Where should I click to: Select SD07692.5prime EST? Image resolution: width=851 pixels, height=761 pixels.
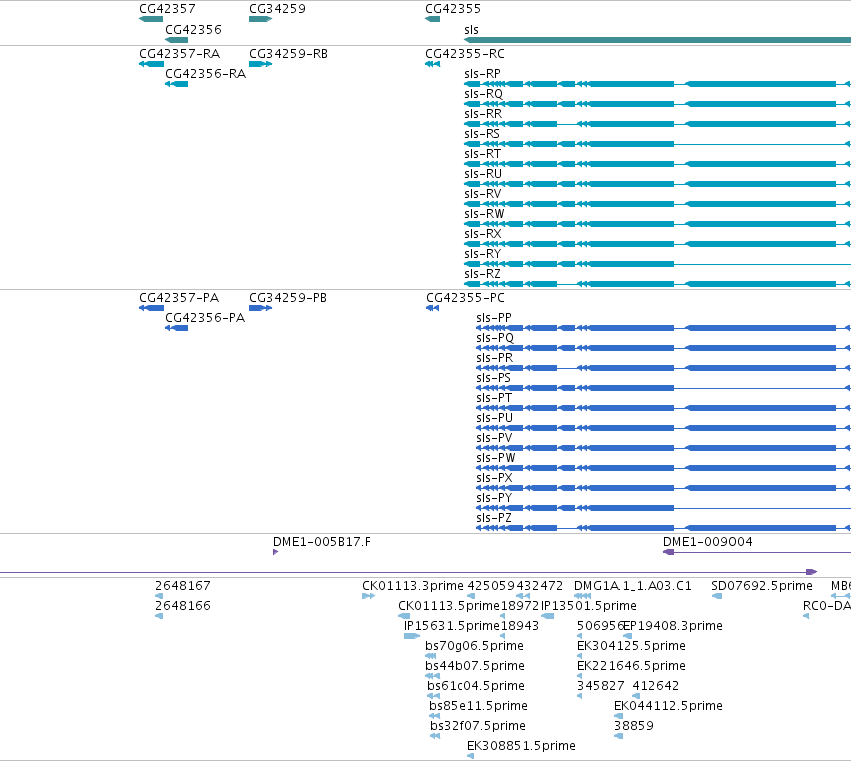(762, 586)
